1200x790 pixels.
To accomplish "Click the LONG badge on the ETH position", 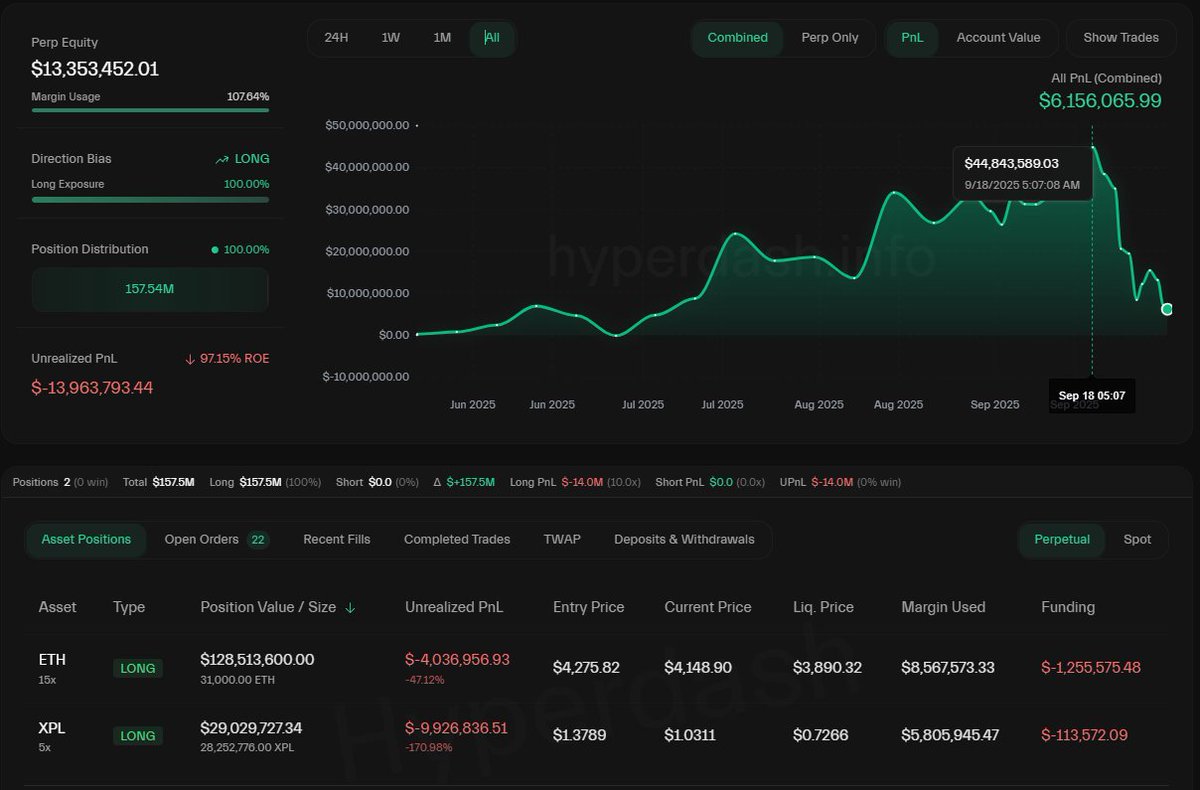I will pos(137,668).
